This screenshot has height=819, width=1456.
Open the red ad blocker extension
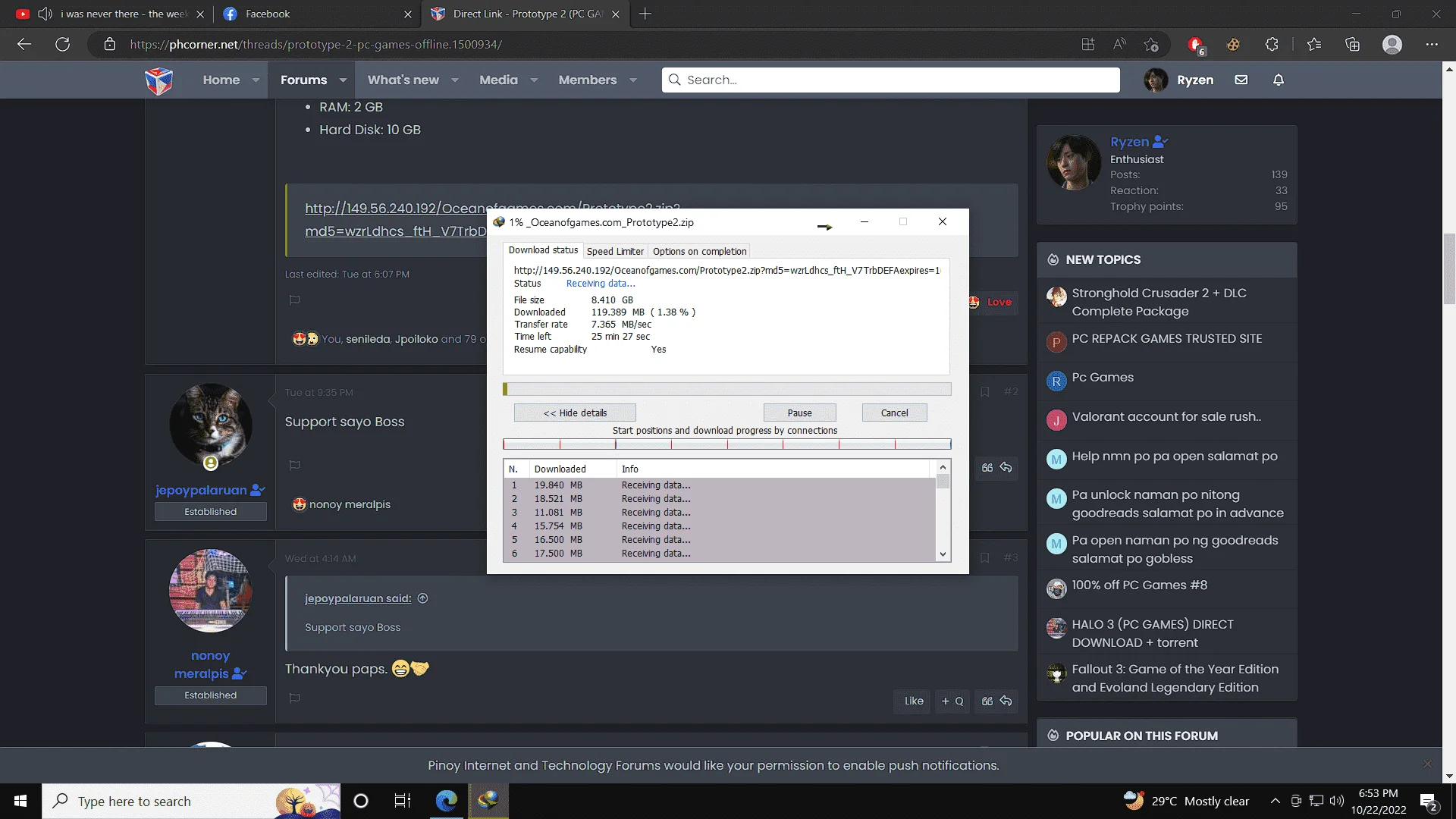click(1196, 45)
